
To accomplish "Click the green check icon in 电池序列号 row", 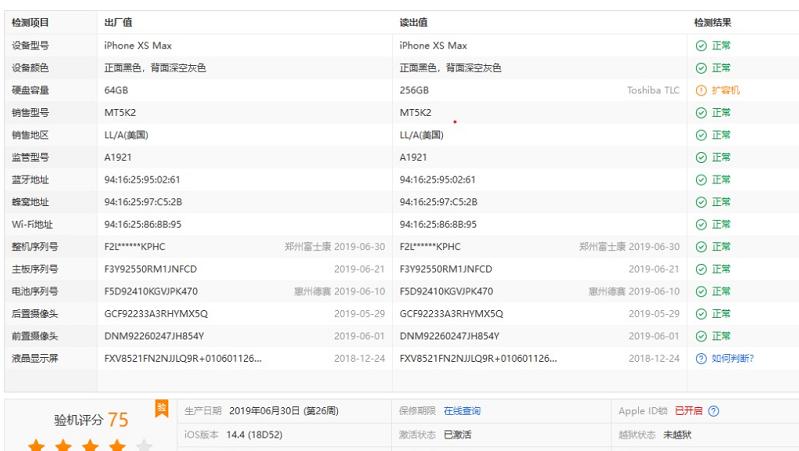I will point(701,291).
